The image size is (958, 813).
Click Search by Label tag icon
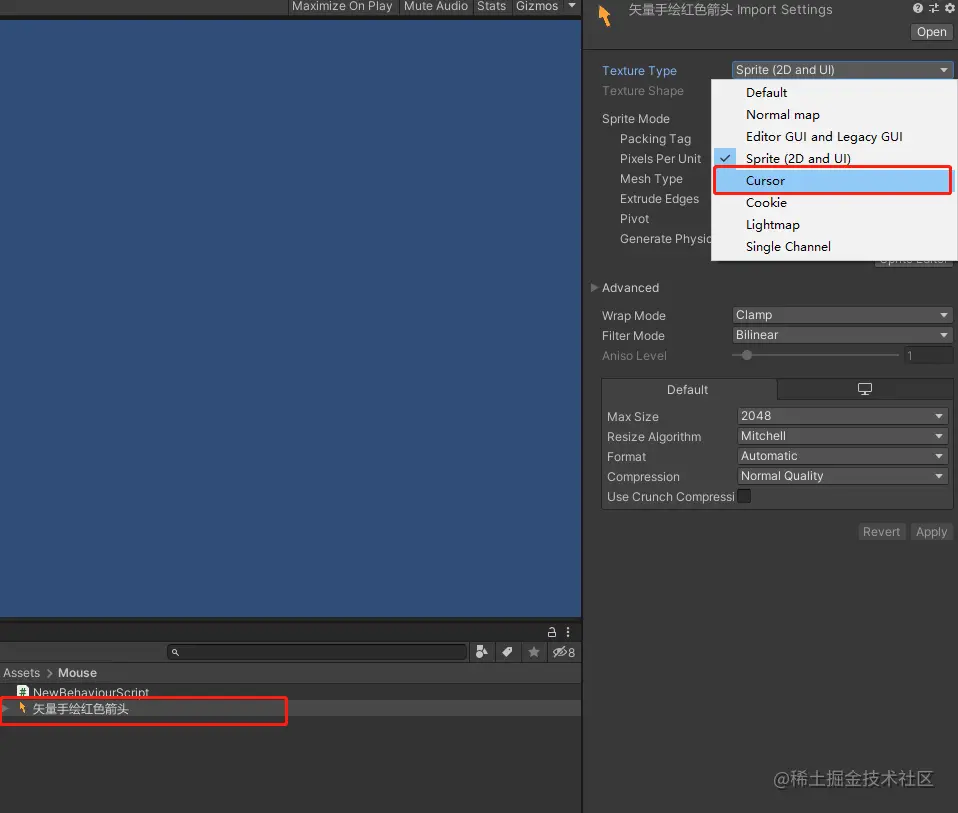[507, 652]
